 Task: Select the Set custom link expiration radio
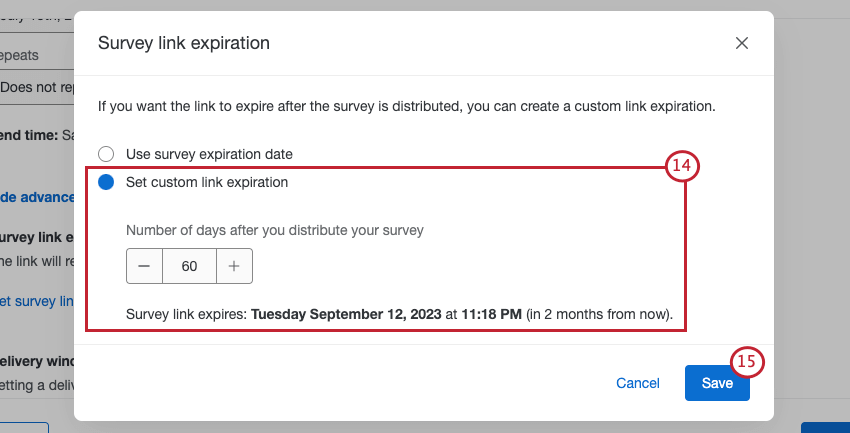click(x=106, y=182)
